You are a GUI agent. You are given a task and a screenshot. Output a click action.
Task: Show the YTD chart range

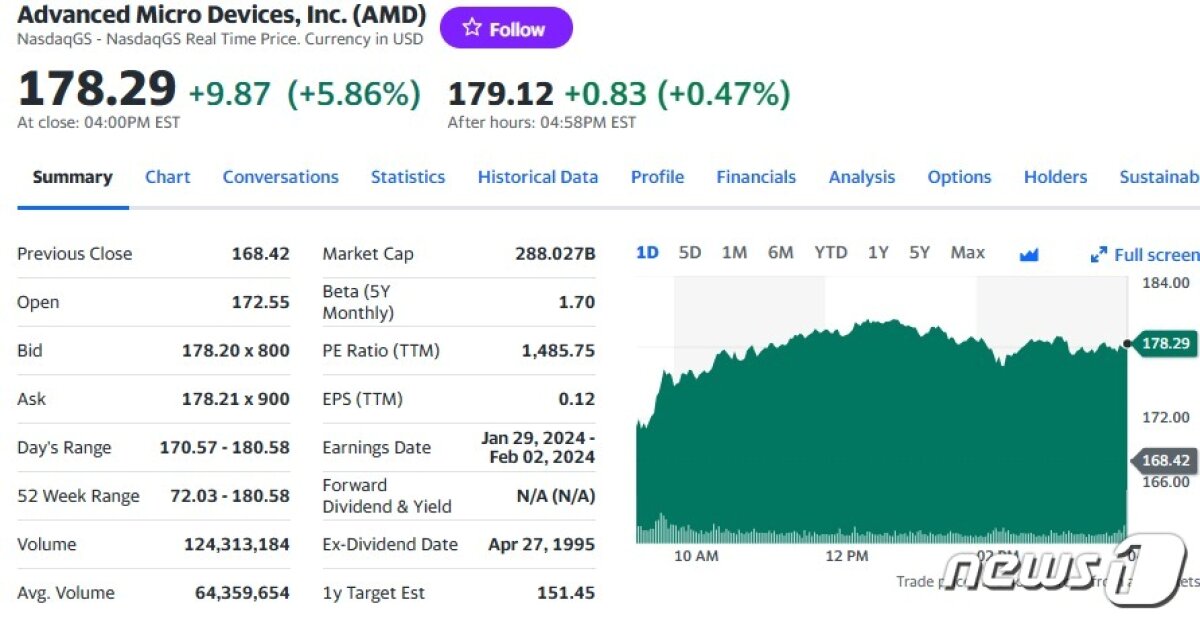(x=830, y=253)
